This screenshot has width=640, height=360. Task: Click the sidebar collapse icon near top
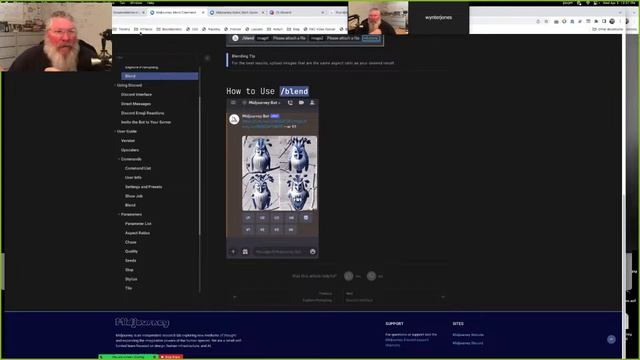(x=207, y=58)
